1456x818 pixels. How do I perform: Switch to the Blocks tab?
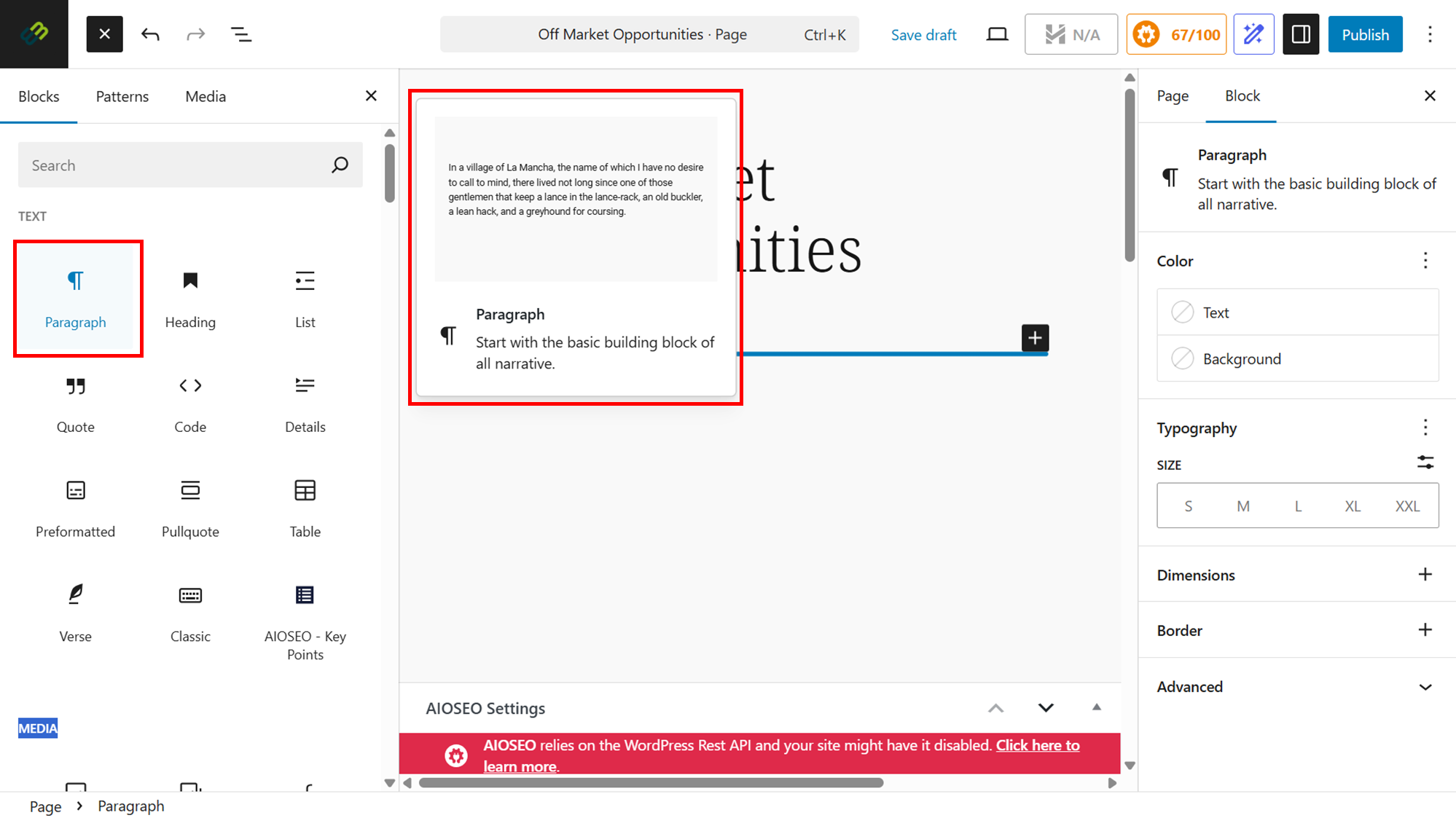tap(39, 96)
